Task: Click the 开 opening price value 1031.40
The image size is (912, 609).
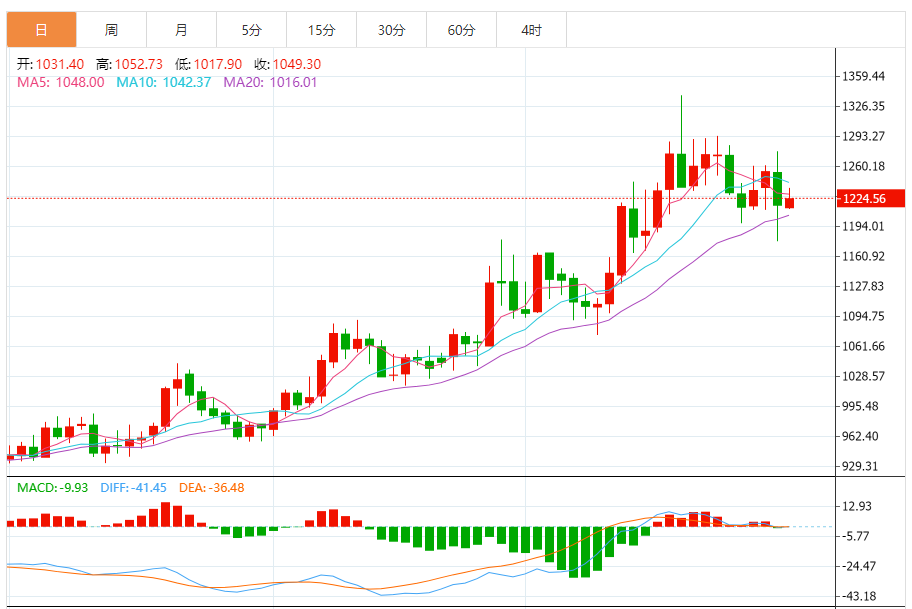Action: tap(62, 64)
